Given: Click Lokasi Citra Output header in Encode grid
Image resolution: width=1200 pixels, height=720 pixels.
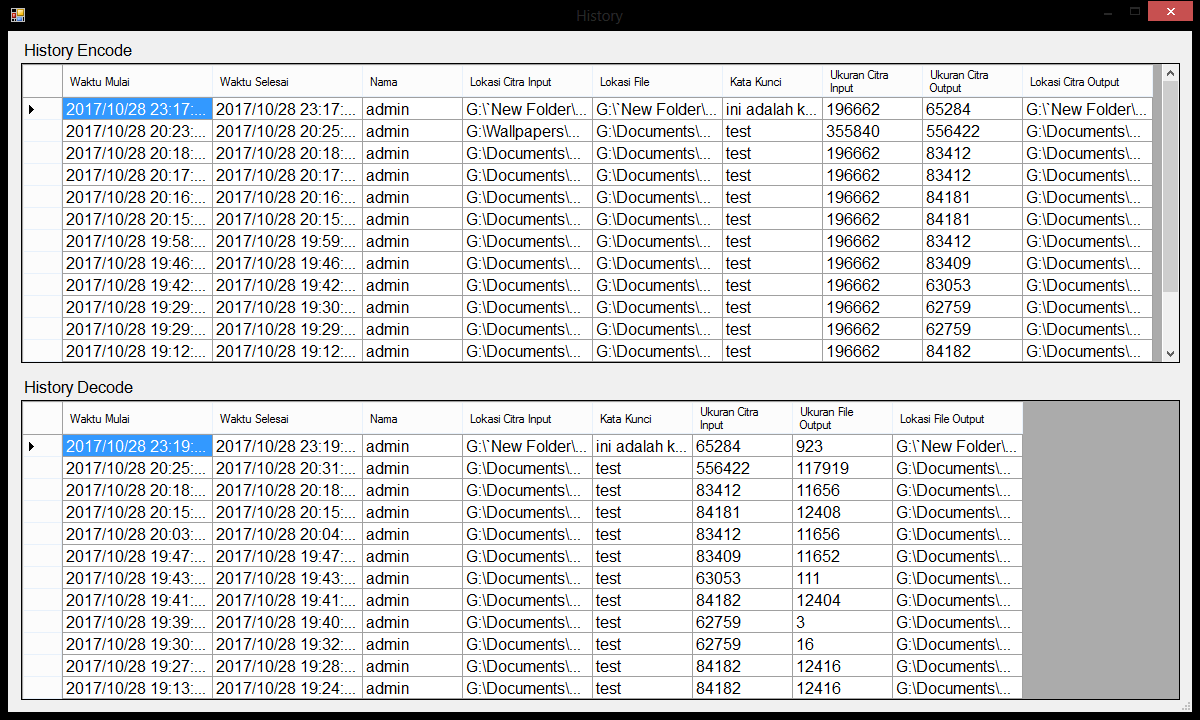Looking at the screenshot, I should pos(1087,82).
